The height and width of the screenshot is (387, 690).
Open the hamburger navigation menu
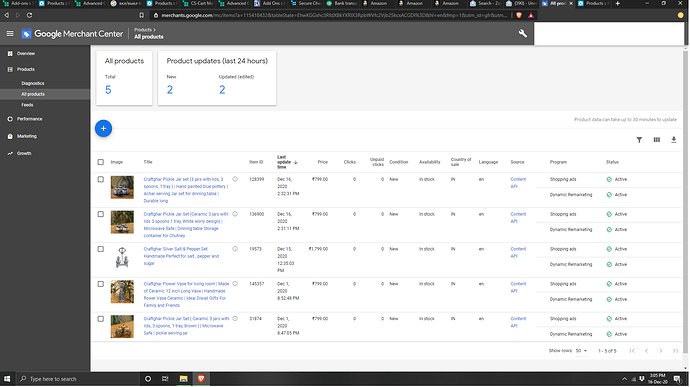point(10,33)
